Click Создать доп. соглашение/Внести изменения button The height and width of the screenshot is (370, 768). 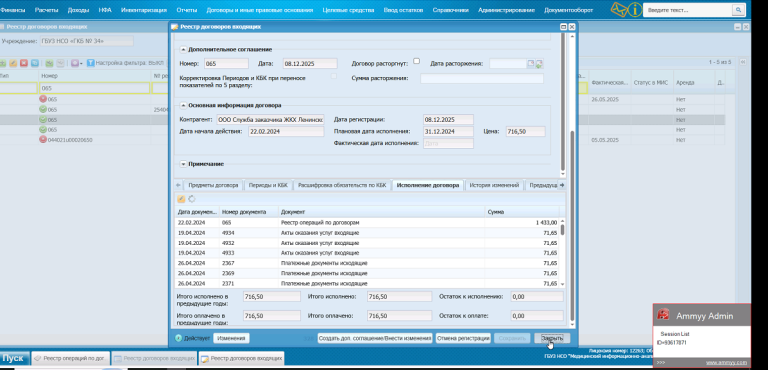pos(375,338)
